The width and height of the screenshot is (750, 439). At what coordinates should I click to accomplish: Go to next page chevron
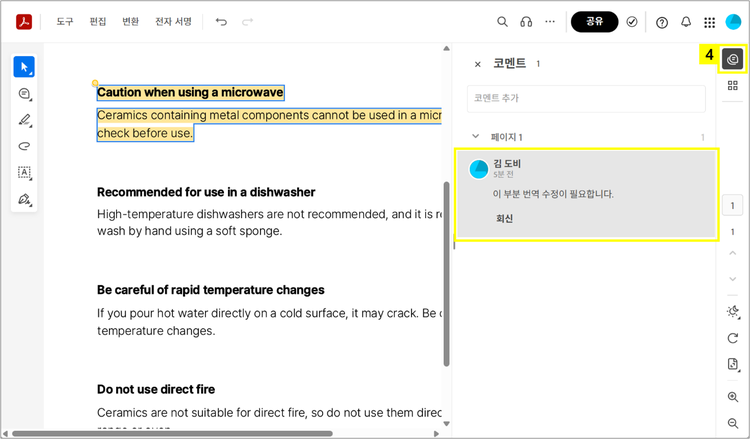pyautogui.click(x=732, y=279)
